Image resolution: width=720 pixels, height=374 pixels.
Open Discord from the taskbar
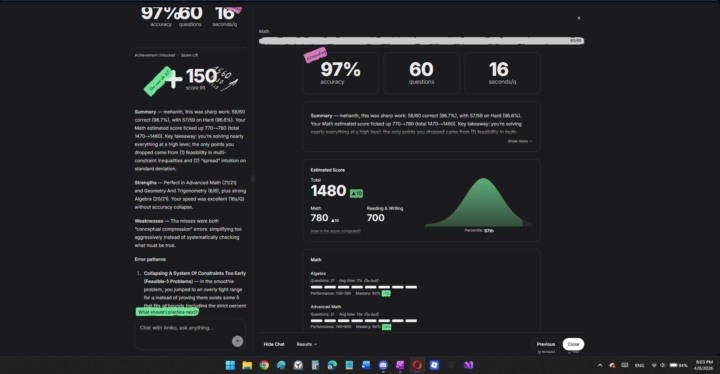[x=383, y=365]
